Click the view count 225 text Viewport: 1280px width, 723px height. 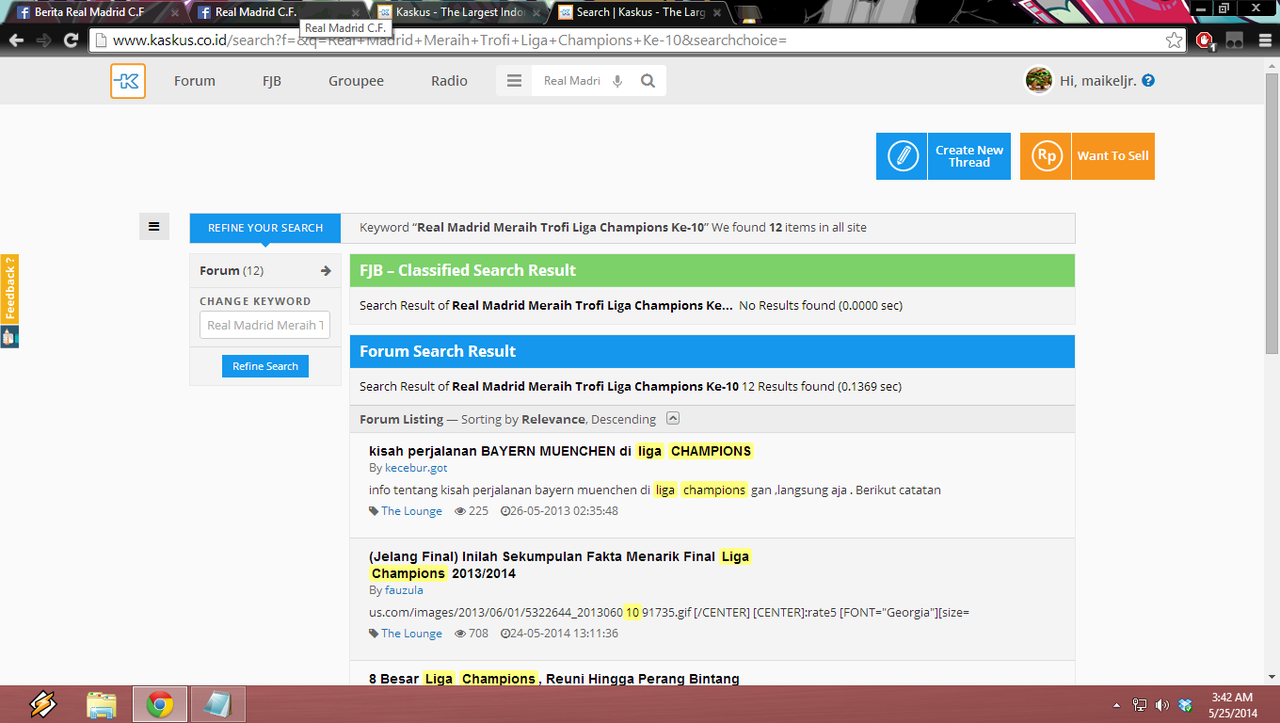click(478, 511)
